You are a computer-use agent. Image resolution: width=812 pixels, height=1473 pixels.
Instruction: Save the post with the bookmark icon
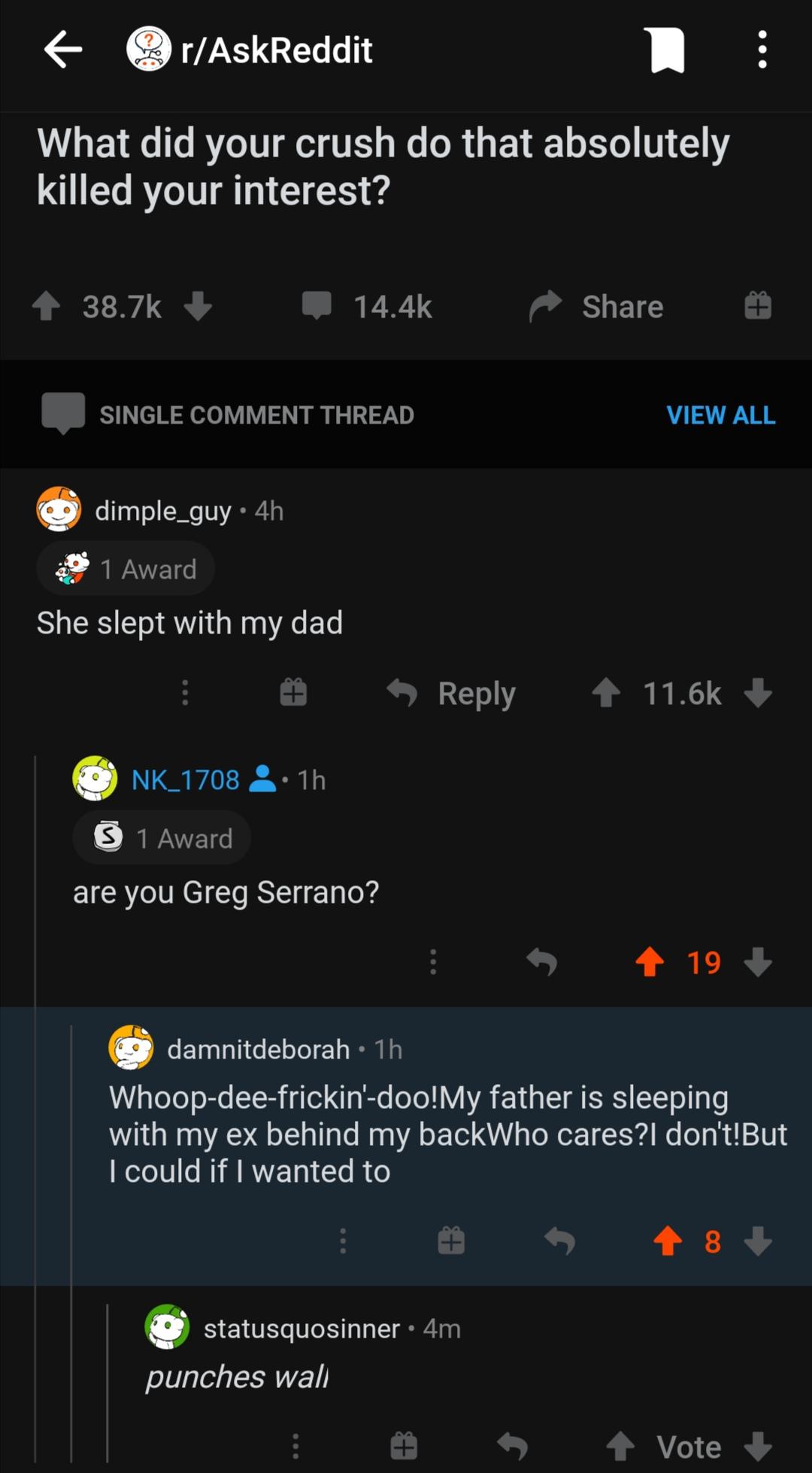(x=665, y=50)
